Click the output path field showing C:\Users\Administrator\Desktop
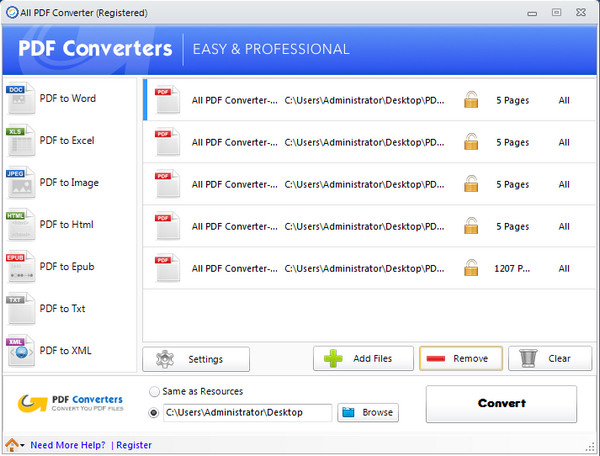This screenshot has width=600, height=456. coord(248,413)
